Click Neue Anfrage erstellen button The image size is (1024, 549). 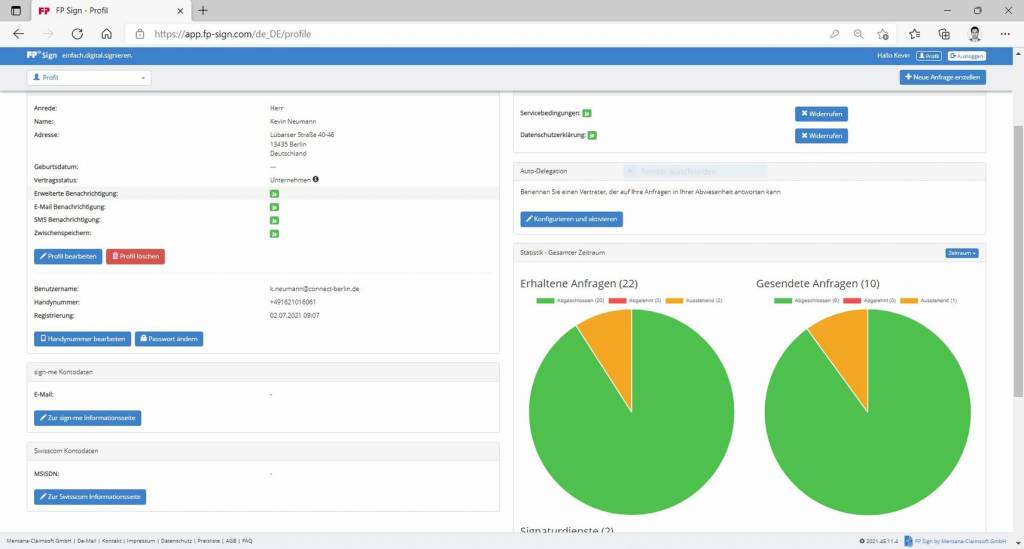pyautogui.click(x=943, y=77)
